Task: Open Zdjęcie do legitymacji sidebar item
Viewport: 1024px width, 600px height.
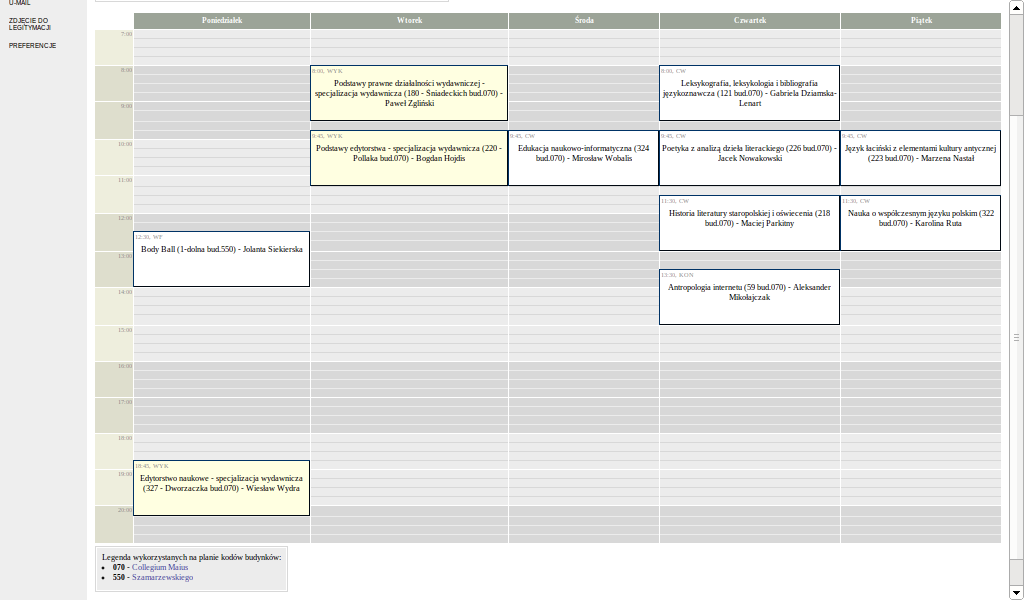Action: 29,23
